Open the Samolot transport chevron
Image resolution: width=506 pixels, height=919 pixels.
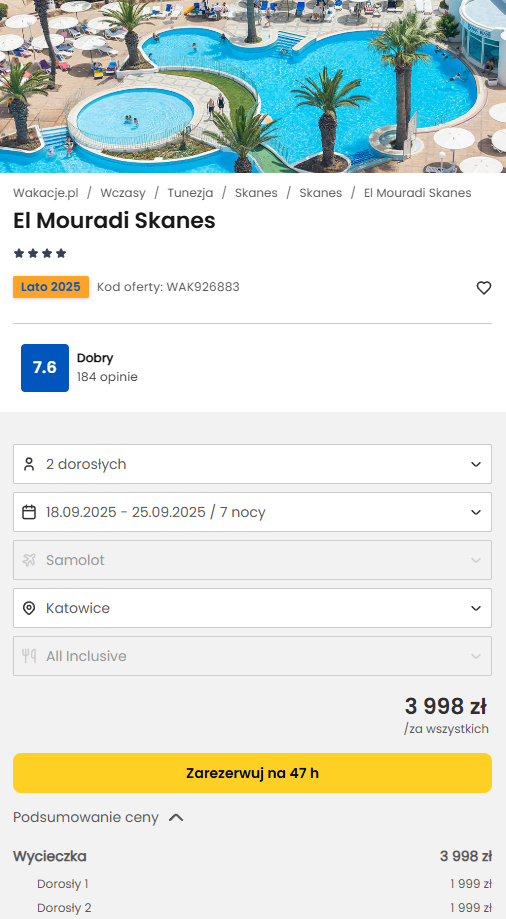coord(476,560)
